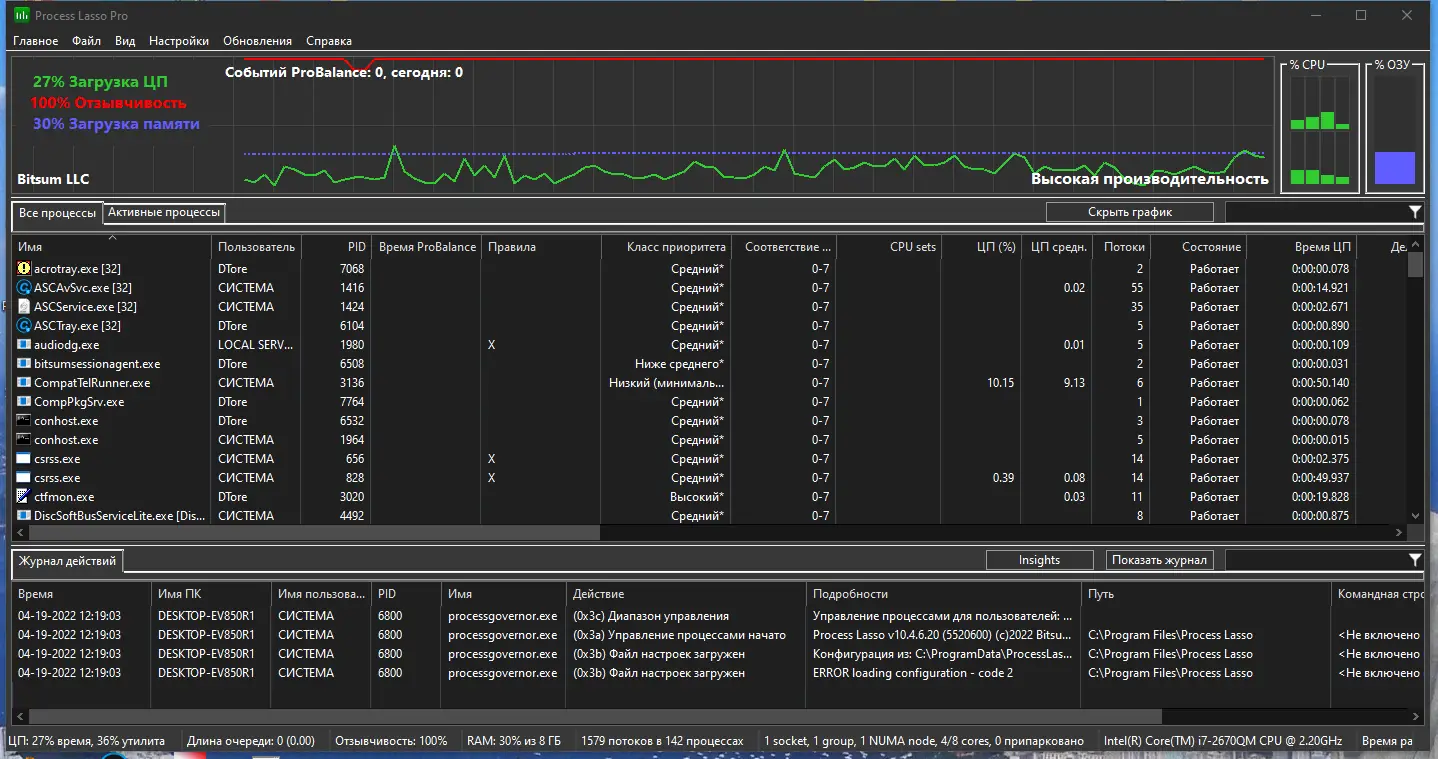1438x759 pixels.
Task: Click the ASCTray.exe process icon
Action: 24,326
